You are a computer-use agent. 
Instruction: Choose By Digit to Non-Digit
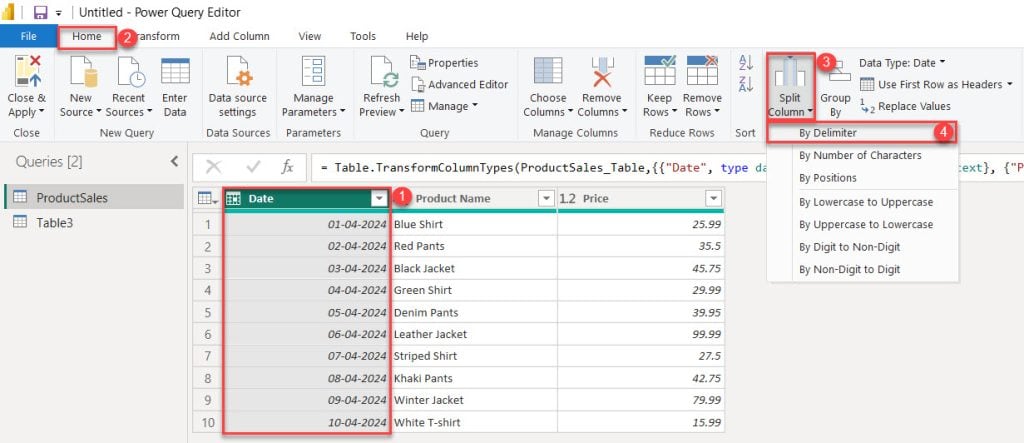[862, 247]
